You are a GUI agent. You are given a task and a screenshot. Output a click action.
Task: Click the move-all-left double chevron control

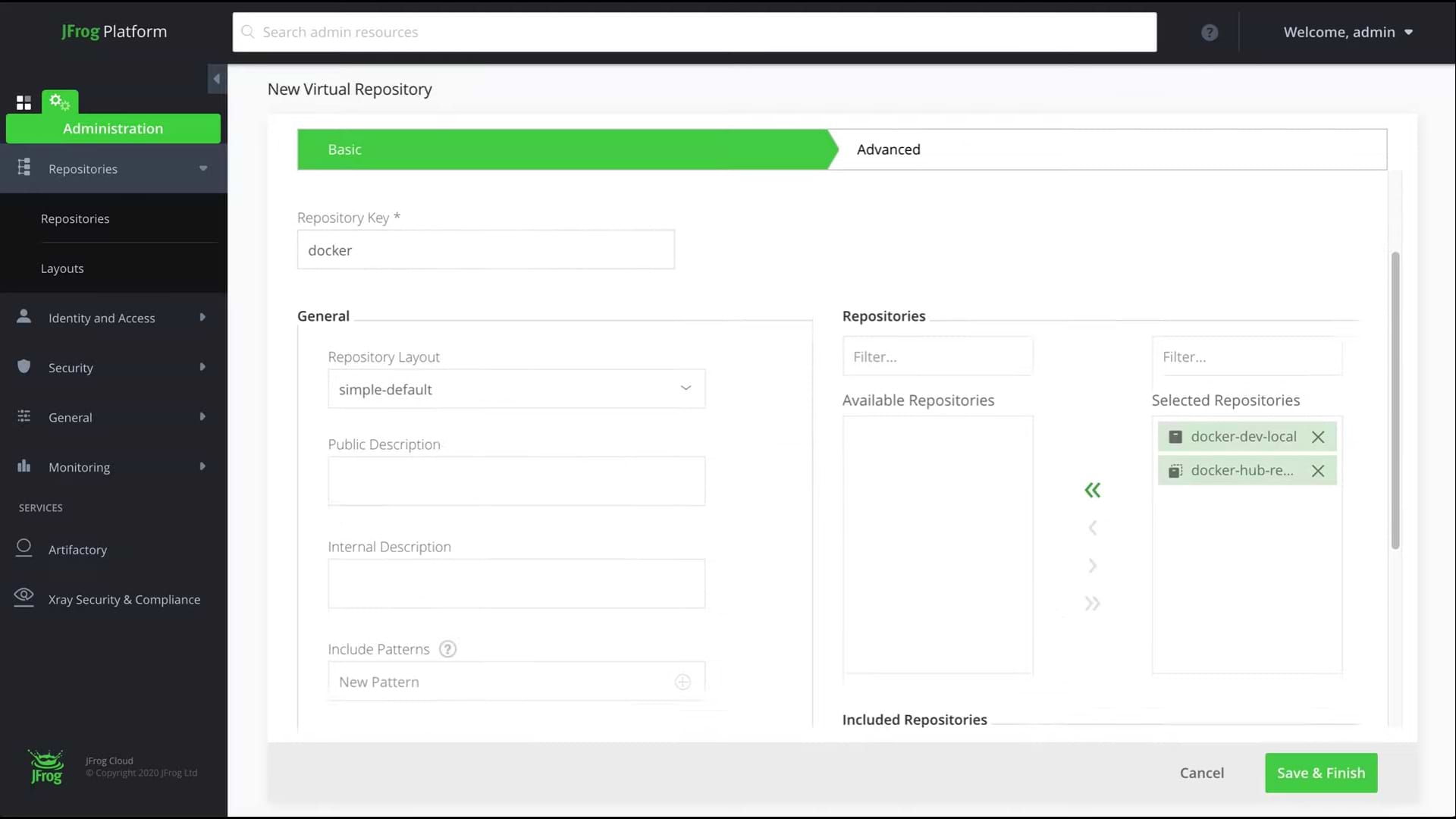coord(1092,489)
